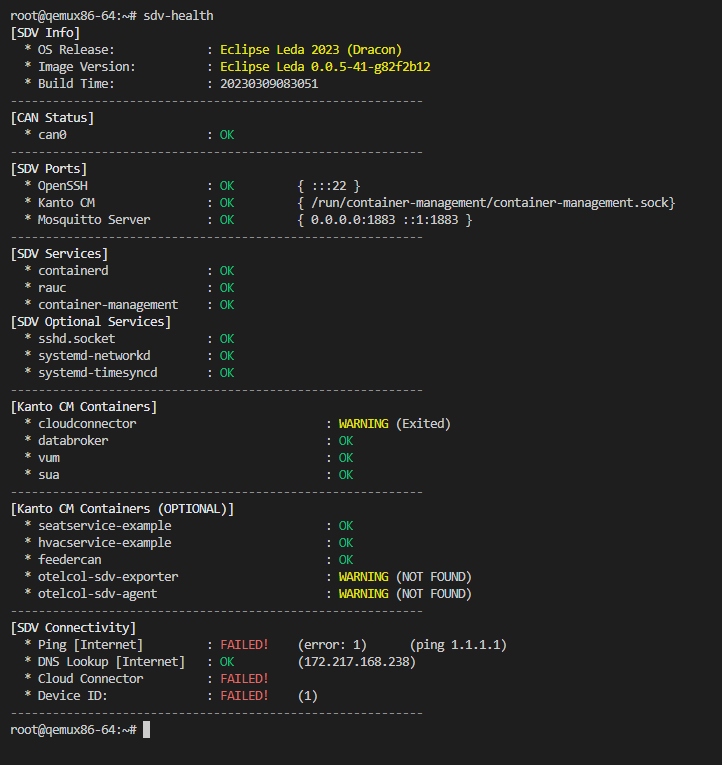Select the [SDV Info] section header
Image resolution: width=722 pixels, height=765 pixels.
point(45,33)
